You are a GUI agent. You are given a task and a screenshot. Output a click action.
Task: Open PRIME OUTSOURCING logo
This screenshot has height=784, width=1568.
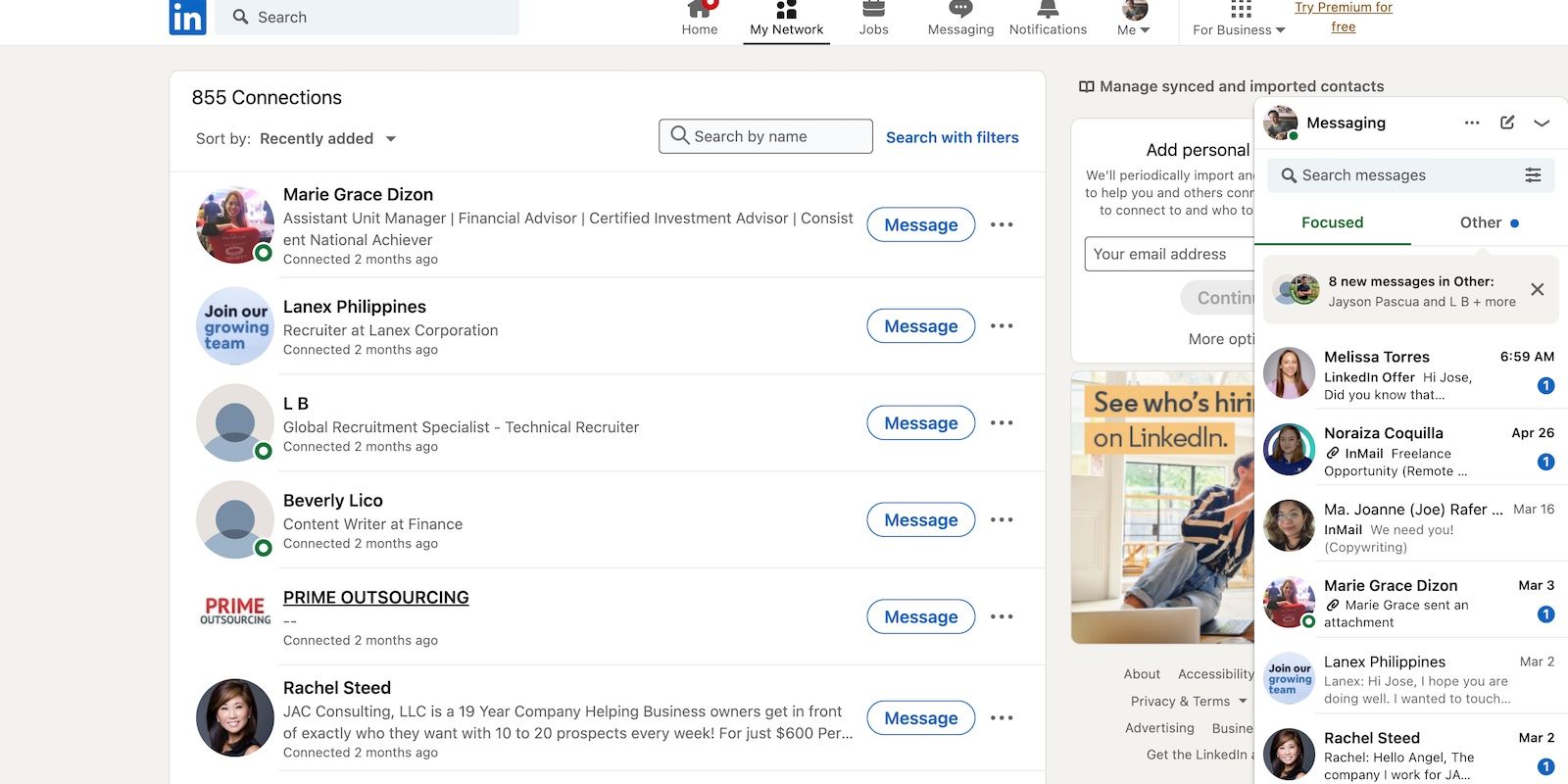click(x=235, y=611)
